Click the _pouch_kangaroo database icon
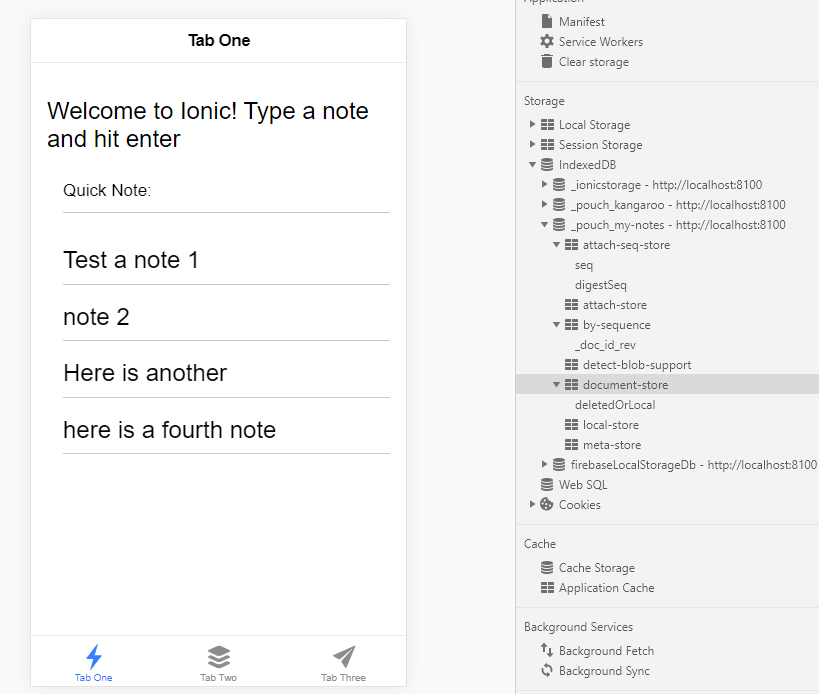 [x=559, y=205]
